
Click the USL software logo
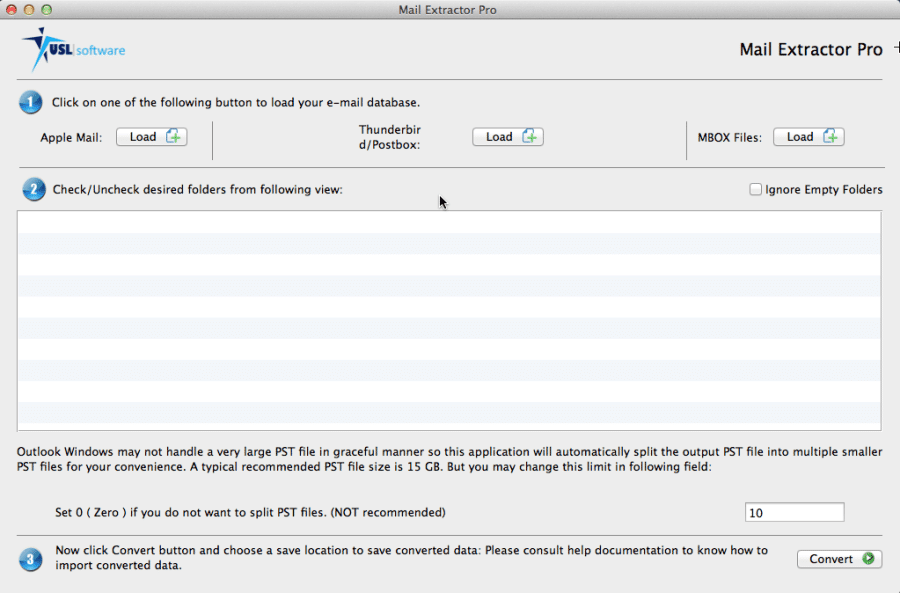coord(72,48)
